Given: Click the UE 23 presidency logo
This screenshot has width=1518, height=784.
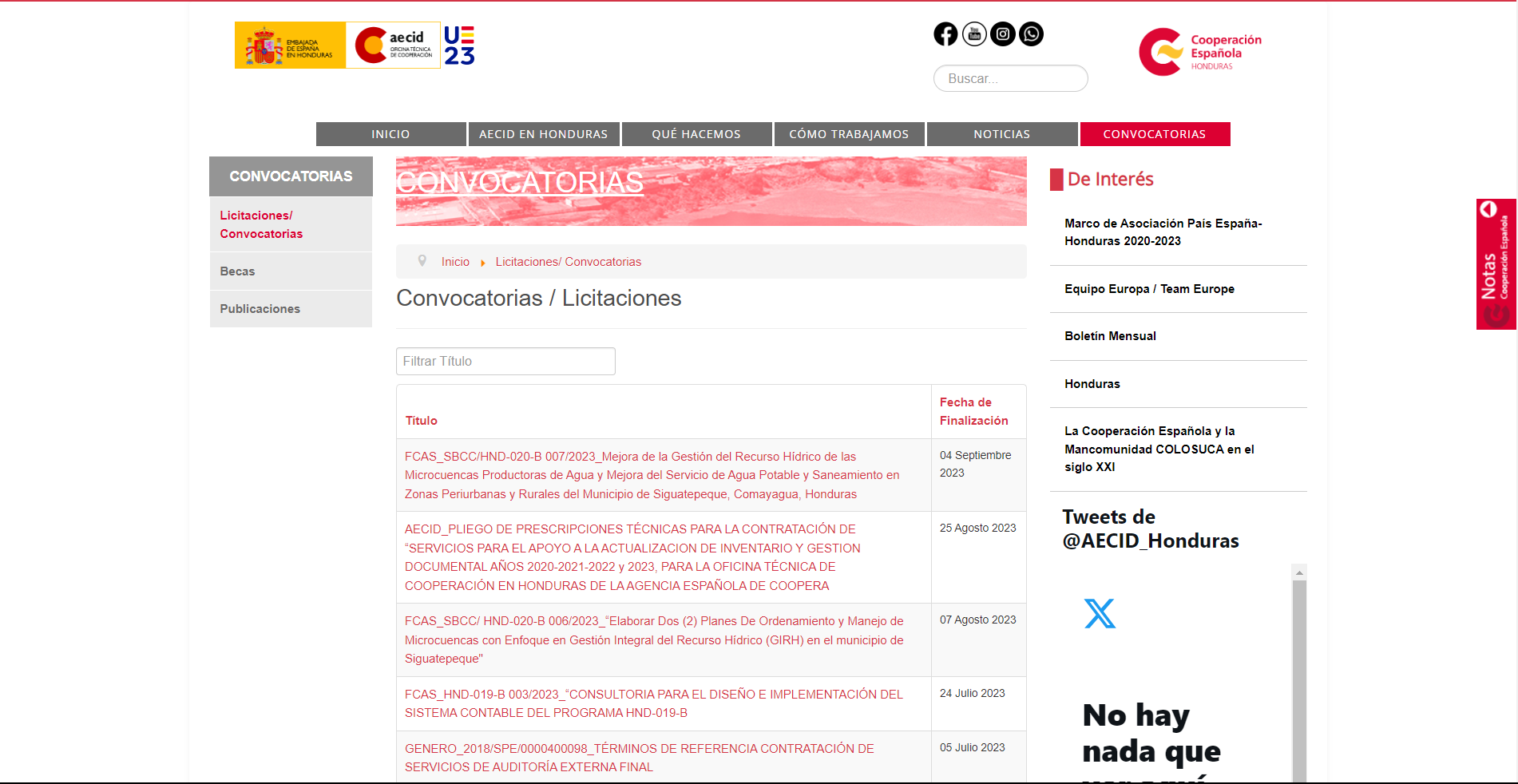Looking at the screenshot, I should 459,46.
